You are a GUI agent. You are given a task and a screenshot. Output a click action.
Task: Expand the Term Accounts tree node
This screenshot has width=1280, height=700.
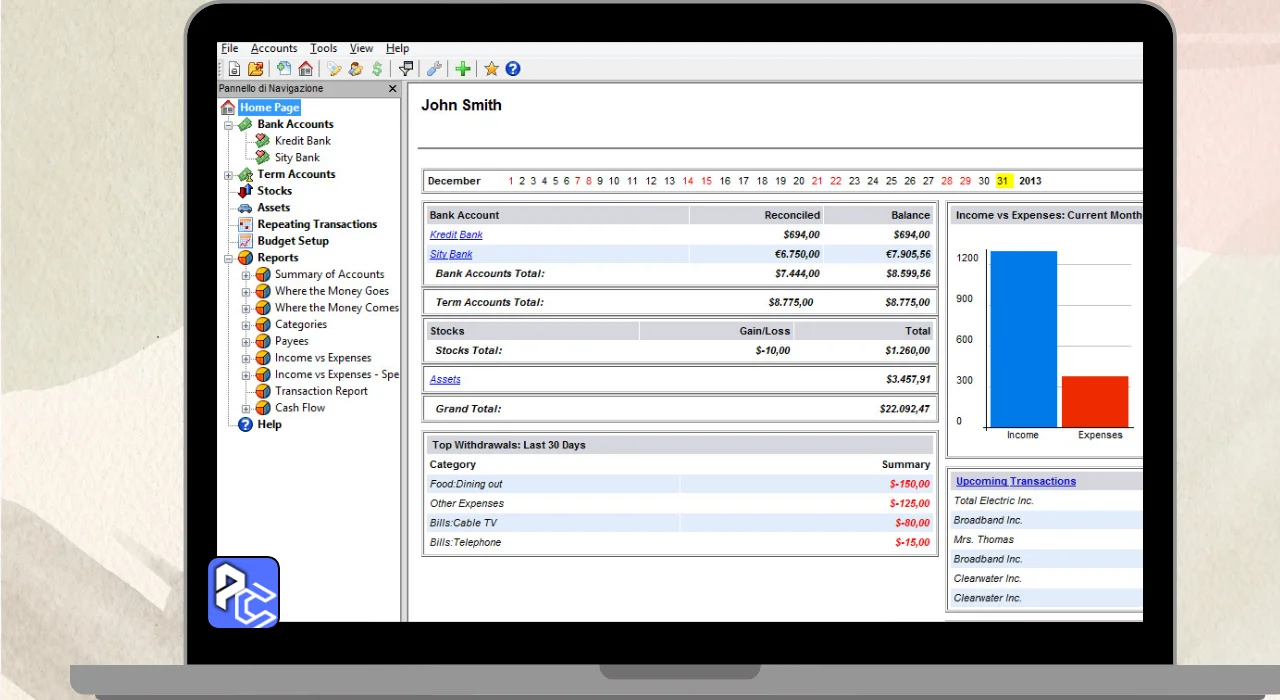coord(229,175)
